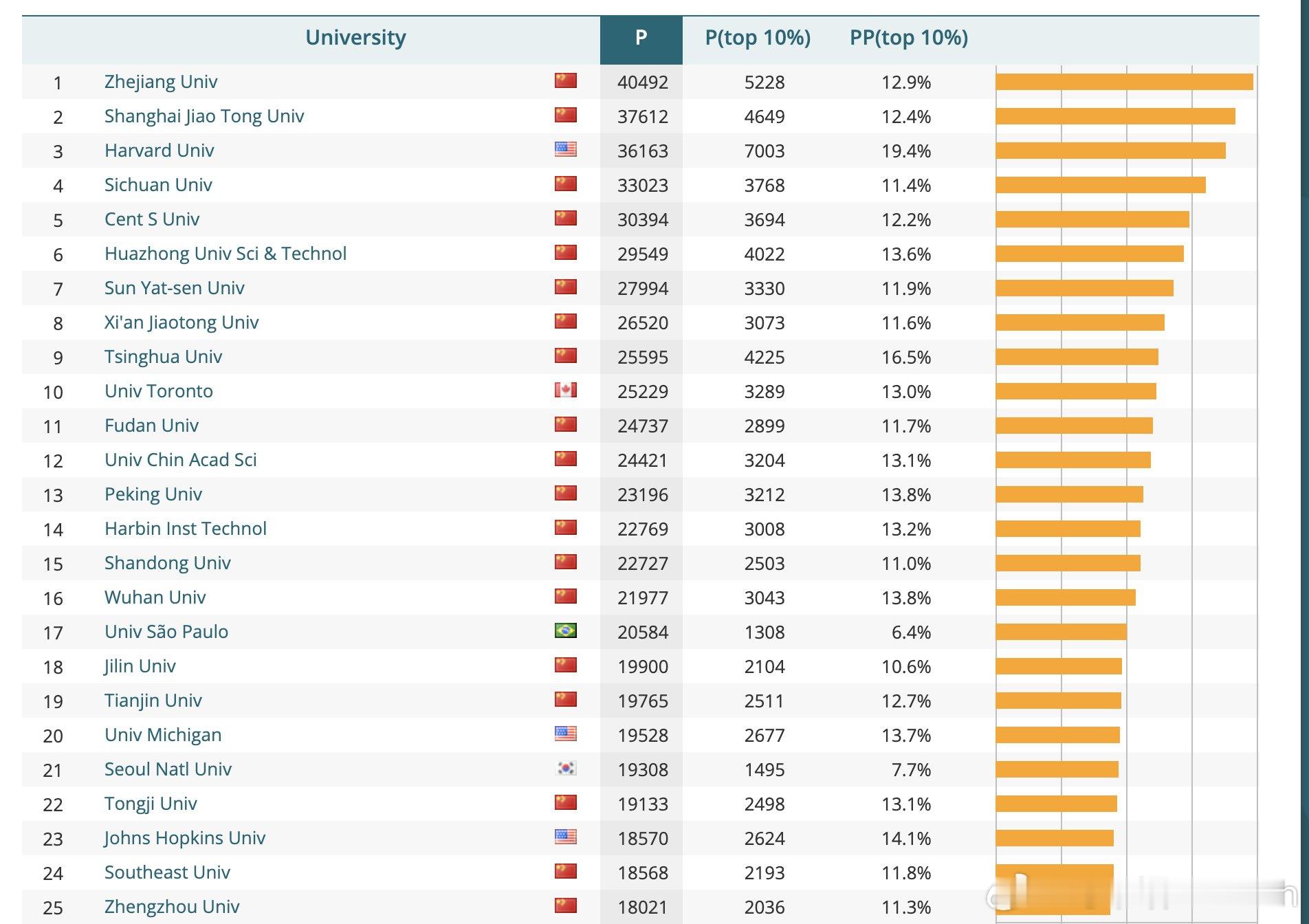Click Brazil flag beside Univ São Paulo
Viewport: 1309px width, 924px height.
566,631
